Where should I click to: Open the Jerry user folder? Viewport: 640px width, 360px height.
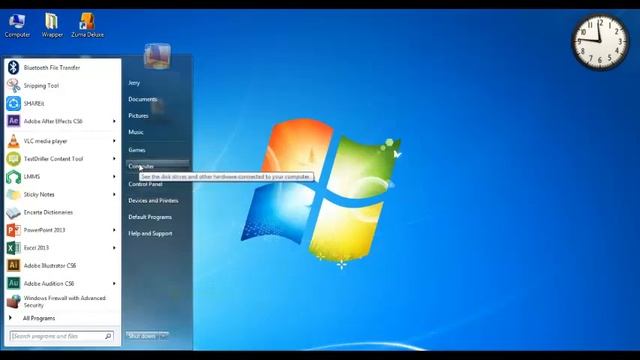point(134,83)
